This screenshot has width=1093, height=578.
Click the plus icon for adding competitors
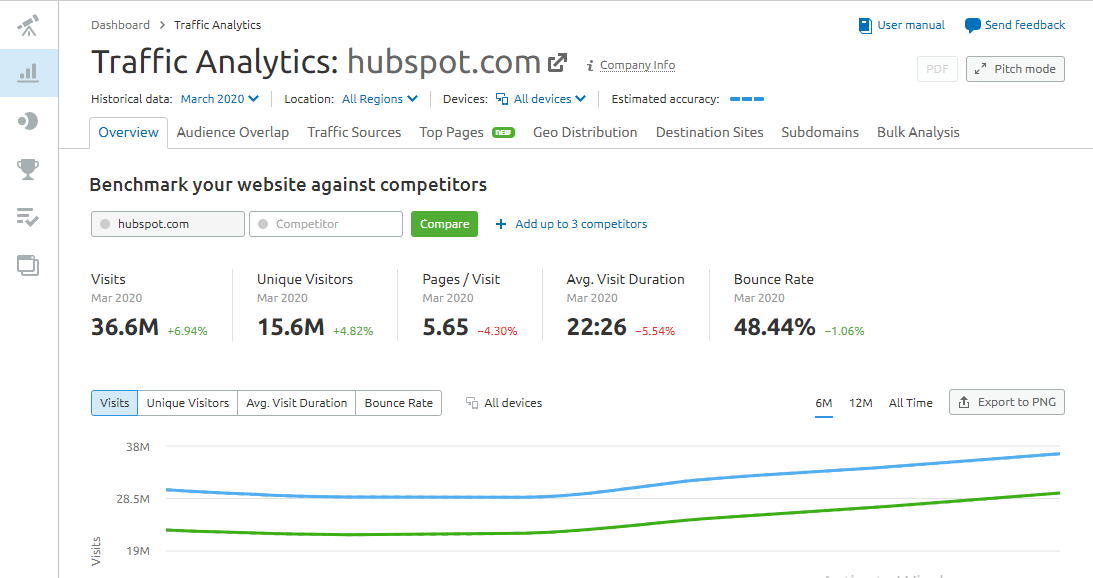tap(500, 224)
